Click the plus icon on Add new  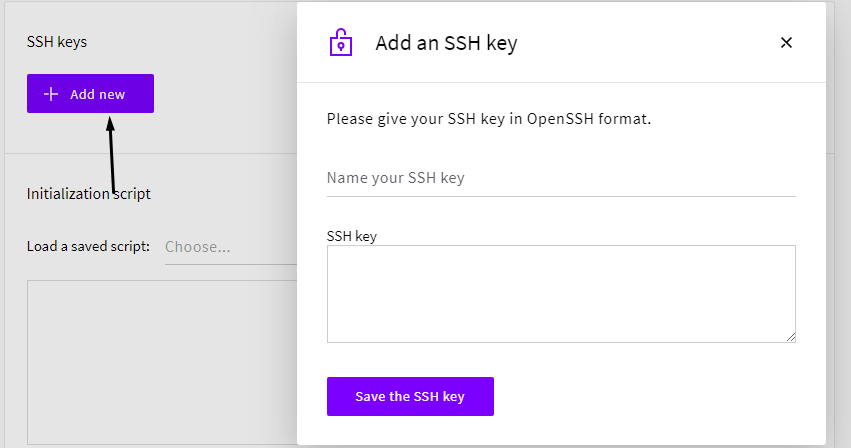coord(50,94)
